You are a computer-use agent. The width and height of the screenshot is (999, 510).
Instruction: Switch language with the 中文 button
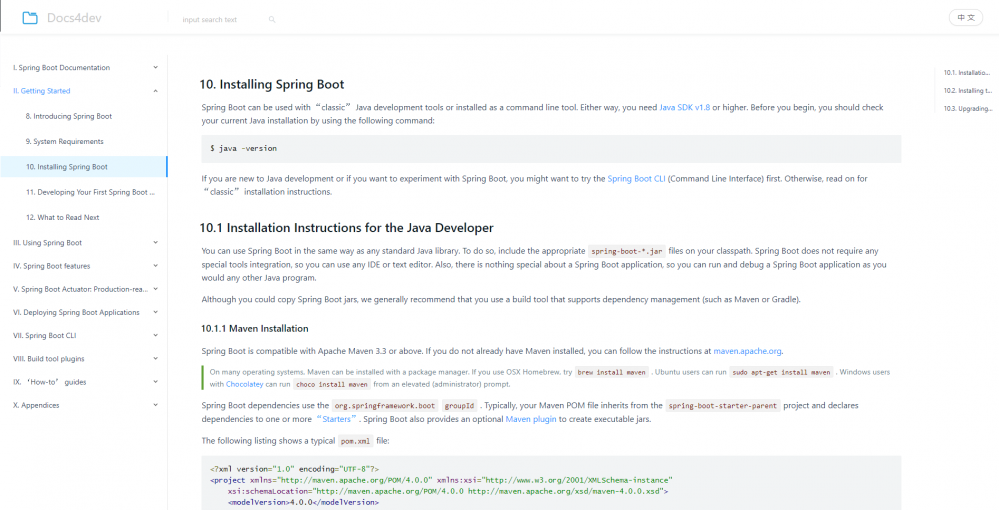tap(965, 18)
